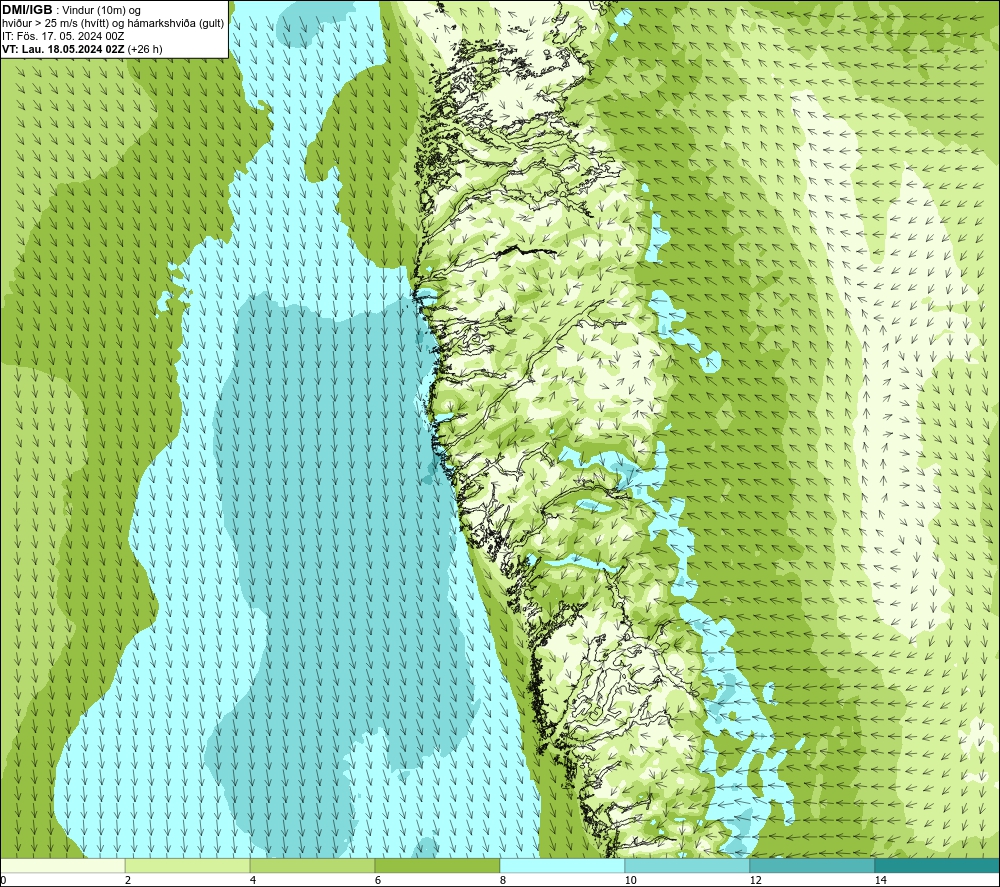Screen dimensions: 1000x887
Task: Click the line 'VT: Lau. 18.05.2024 02Z (+26 h)'
Action: 82,49
